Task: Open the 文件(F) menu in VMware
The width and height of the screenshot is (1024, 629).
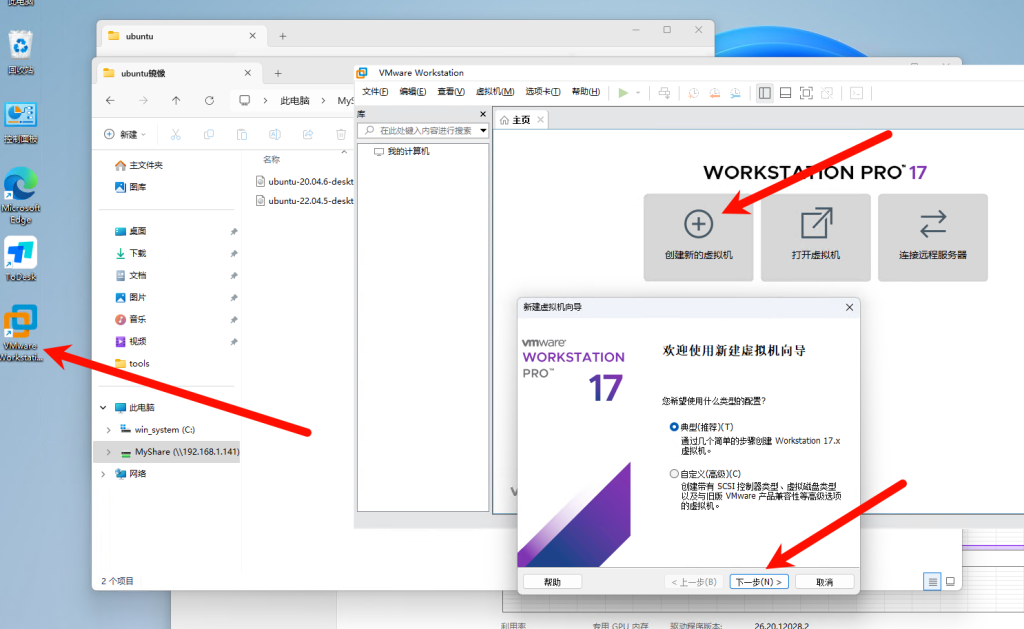Action: (375, 92)
